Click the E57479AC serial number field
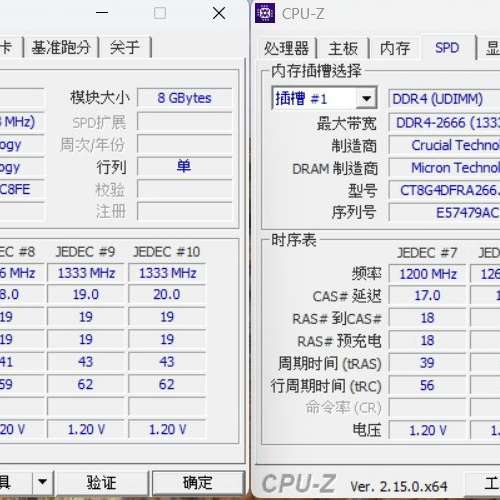500x500 pixels. [x=444, y=213]
